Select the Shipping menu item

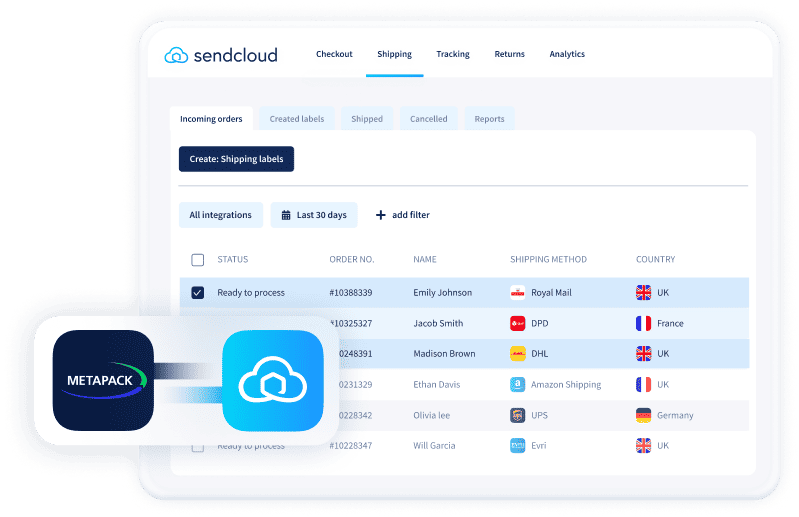pos(394,54)
